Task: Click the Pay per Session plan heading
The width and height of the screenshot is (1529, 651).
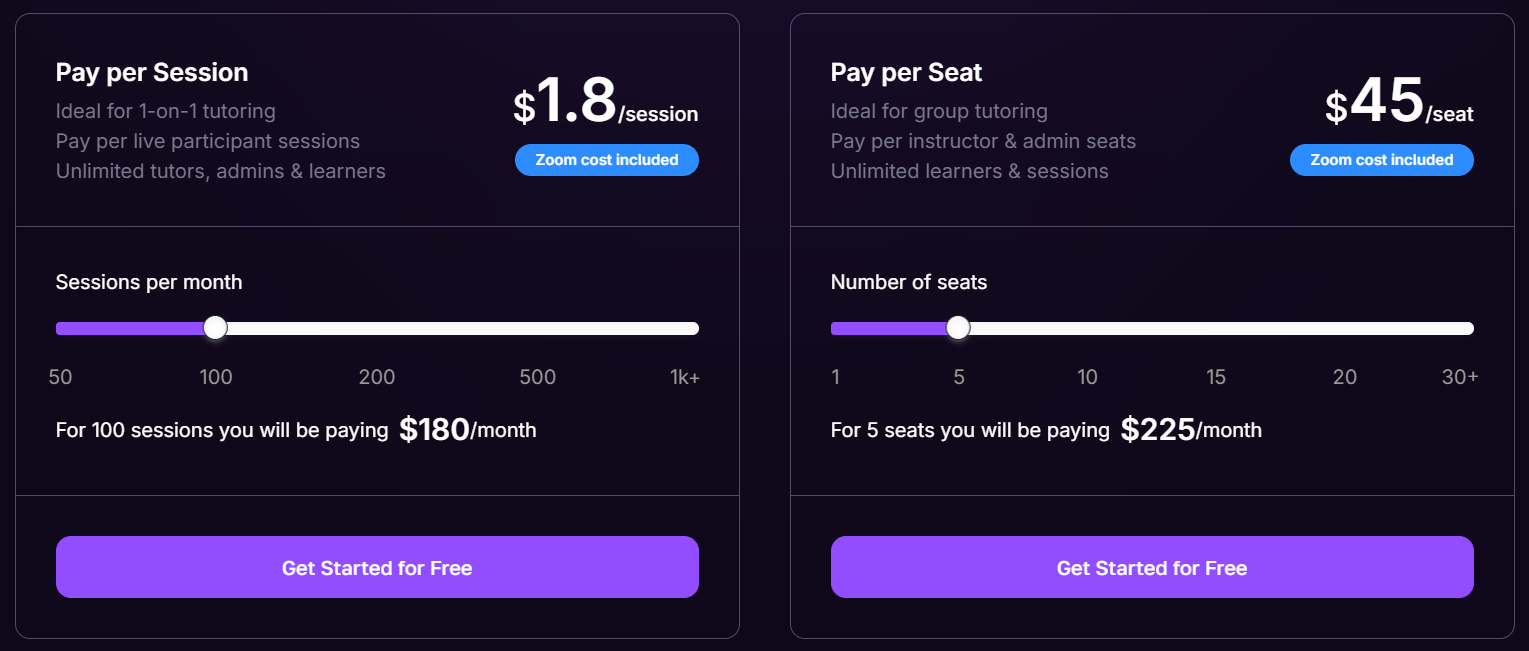Action: click(x=152, y=72)
